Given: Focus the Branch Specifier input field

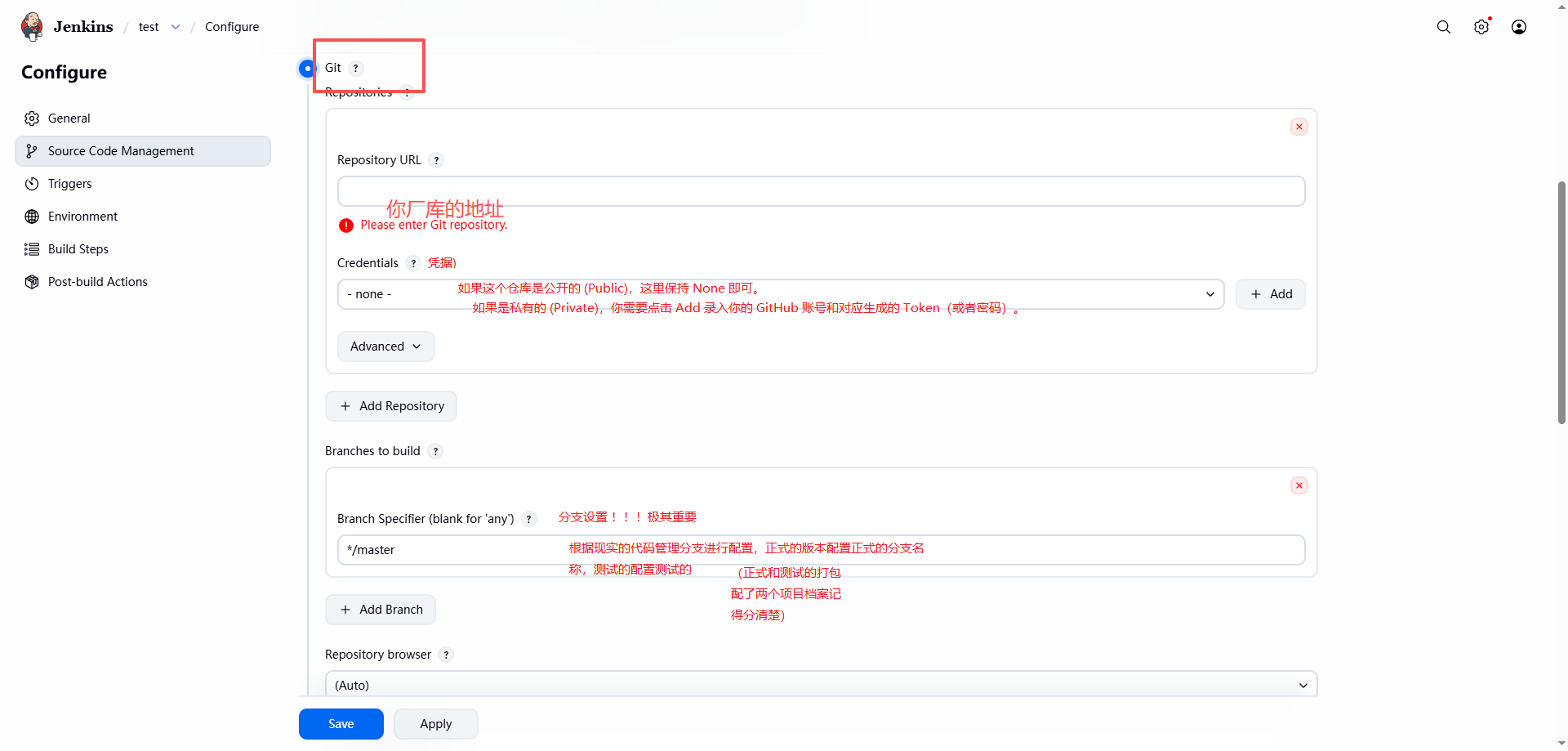Looking at the screenshot, I should coord(822,550).
